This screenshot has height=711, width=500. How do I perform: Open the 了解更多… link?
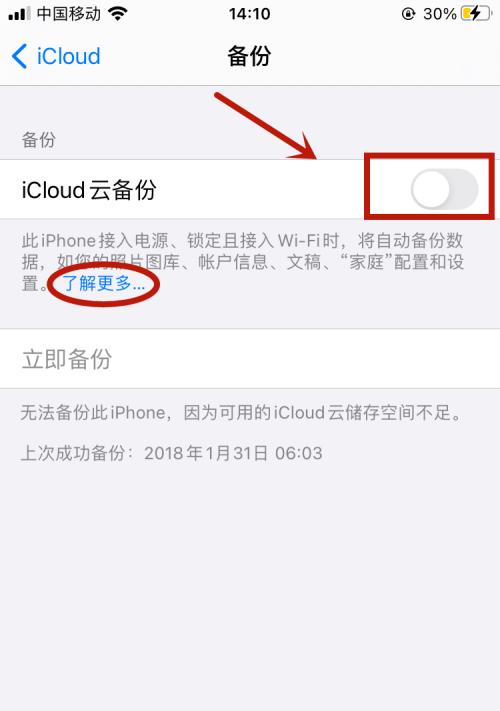(x=103, y=283)
